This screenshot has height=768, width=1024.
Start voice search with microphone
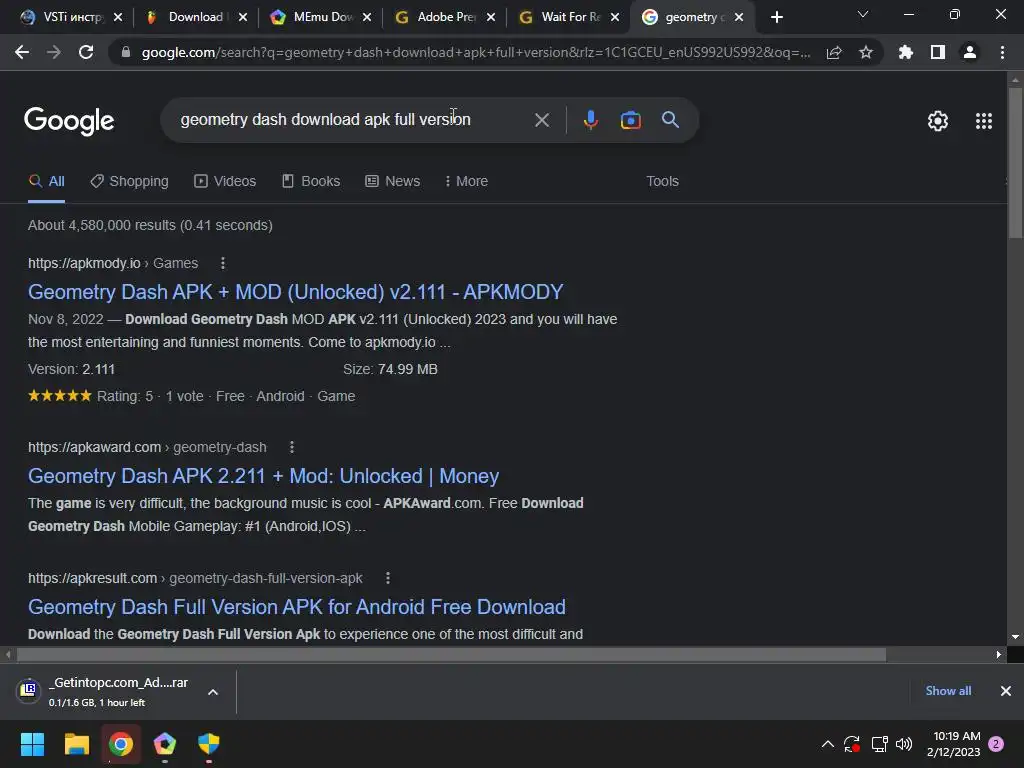tap(590, 120)
